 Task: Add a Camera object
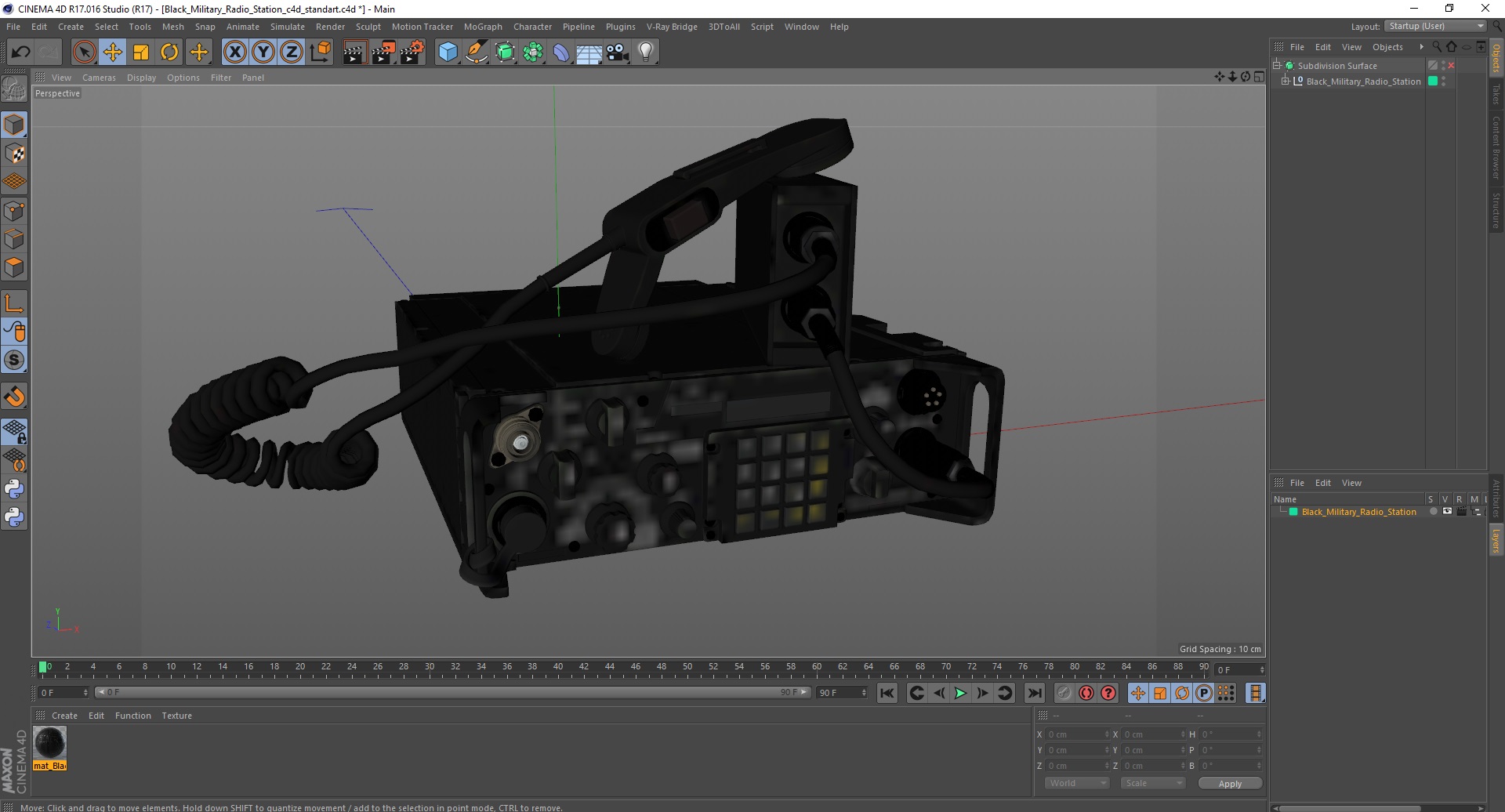click(618, 53)
